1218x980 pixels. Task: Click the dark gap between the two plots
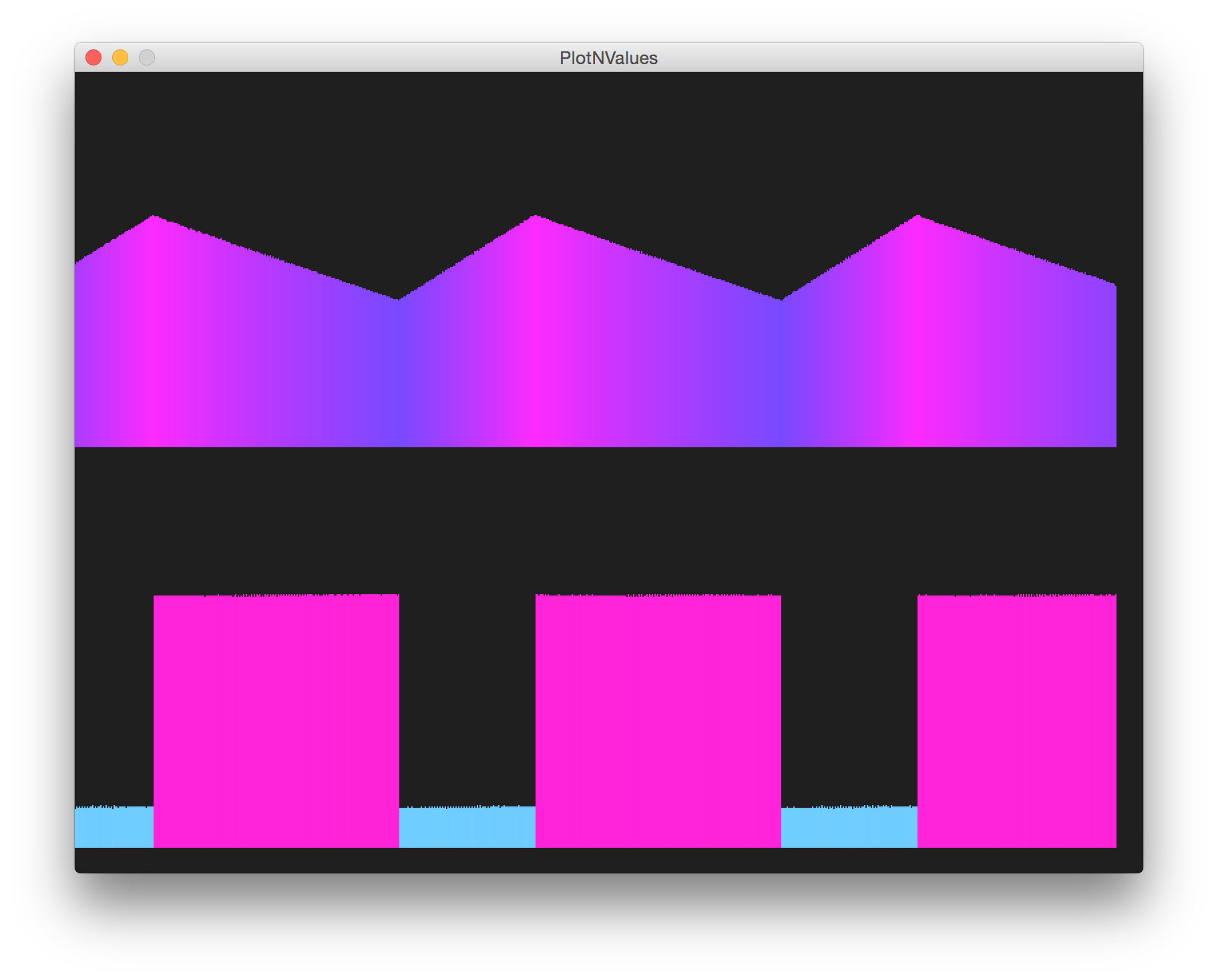click(x=608, y=521)
